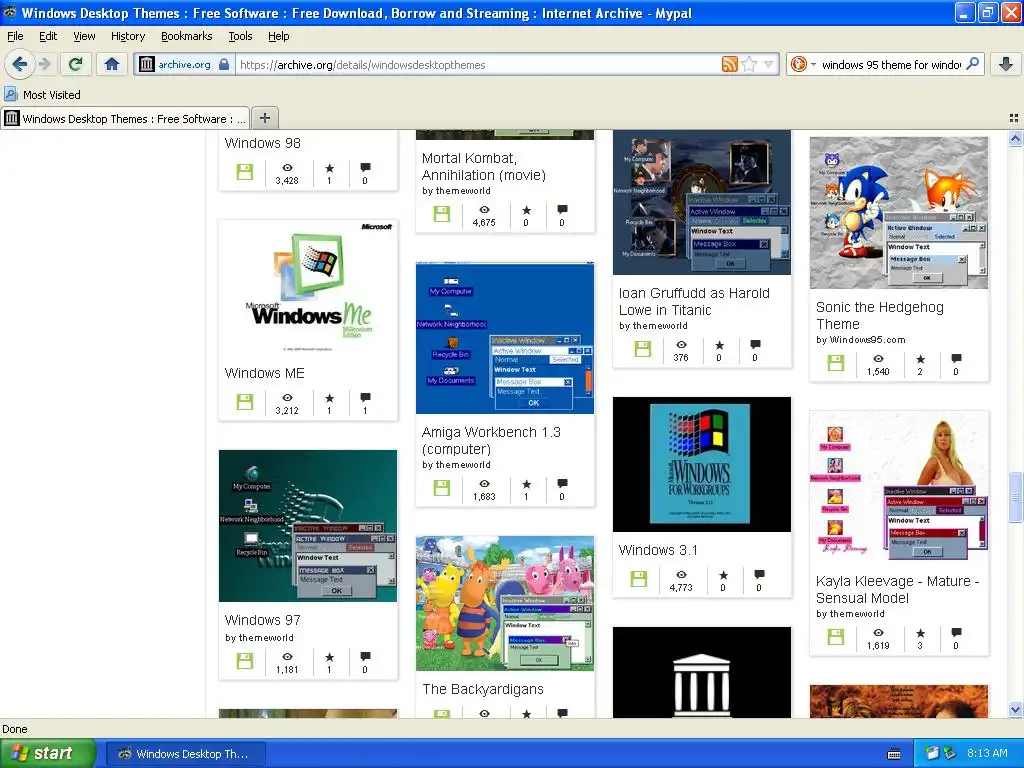This screenshot has width=1024, height=768.
Task: Open the Windows 98 item title
Action: point(263,142)
